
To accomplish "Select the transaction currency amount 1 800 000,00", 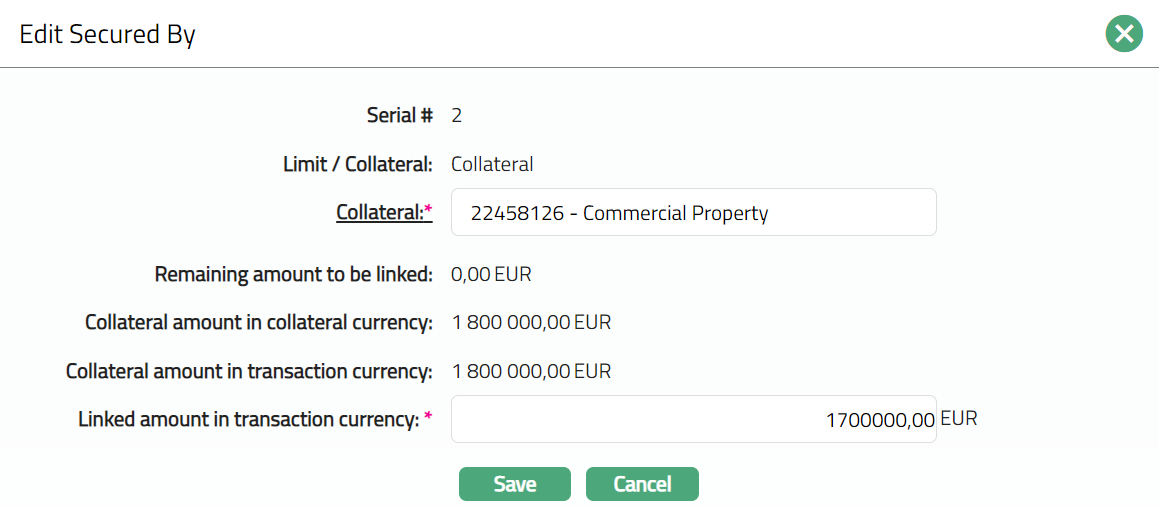I will 511,372.
